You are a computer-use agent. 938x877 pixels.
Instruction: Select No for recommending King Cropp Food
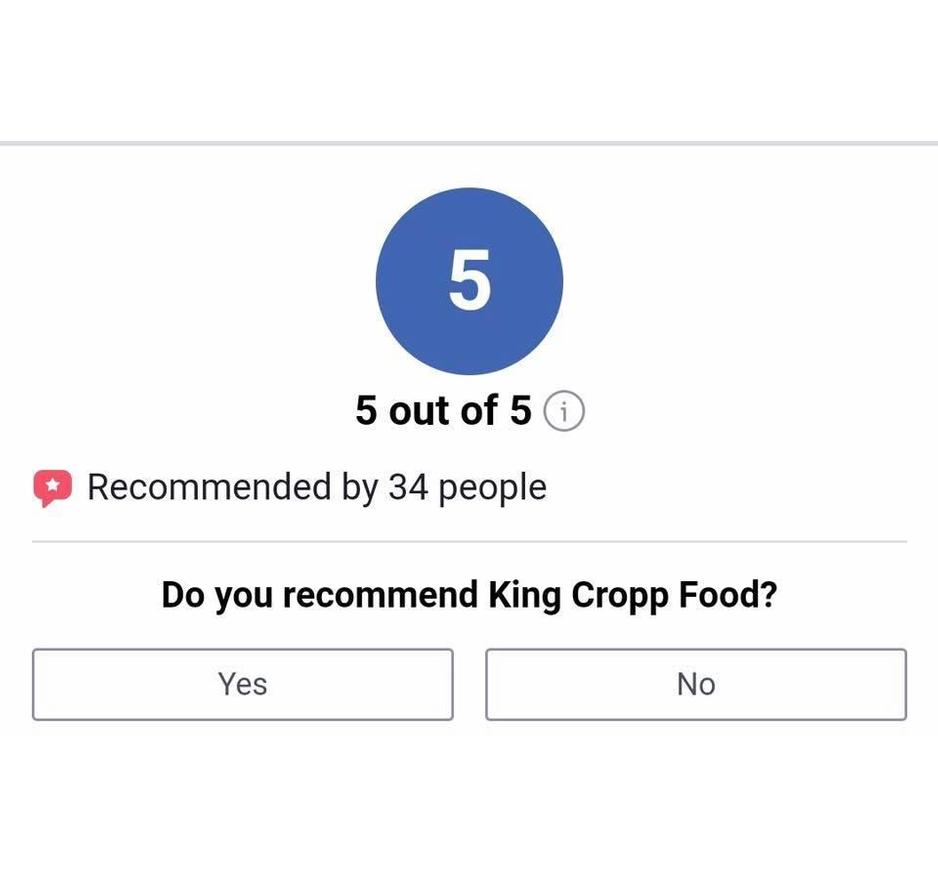pos(696,684)
